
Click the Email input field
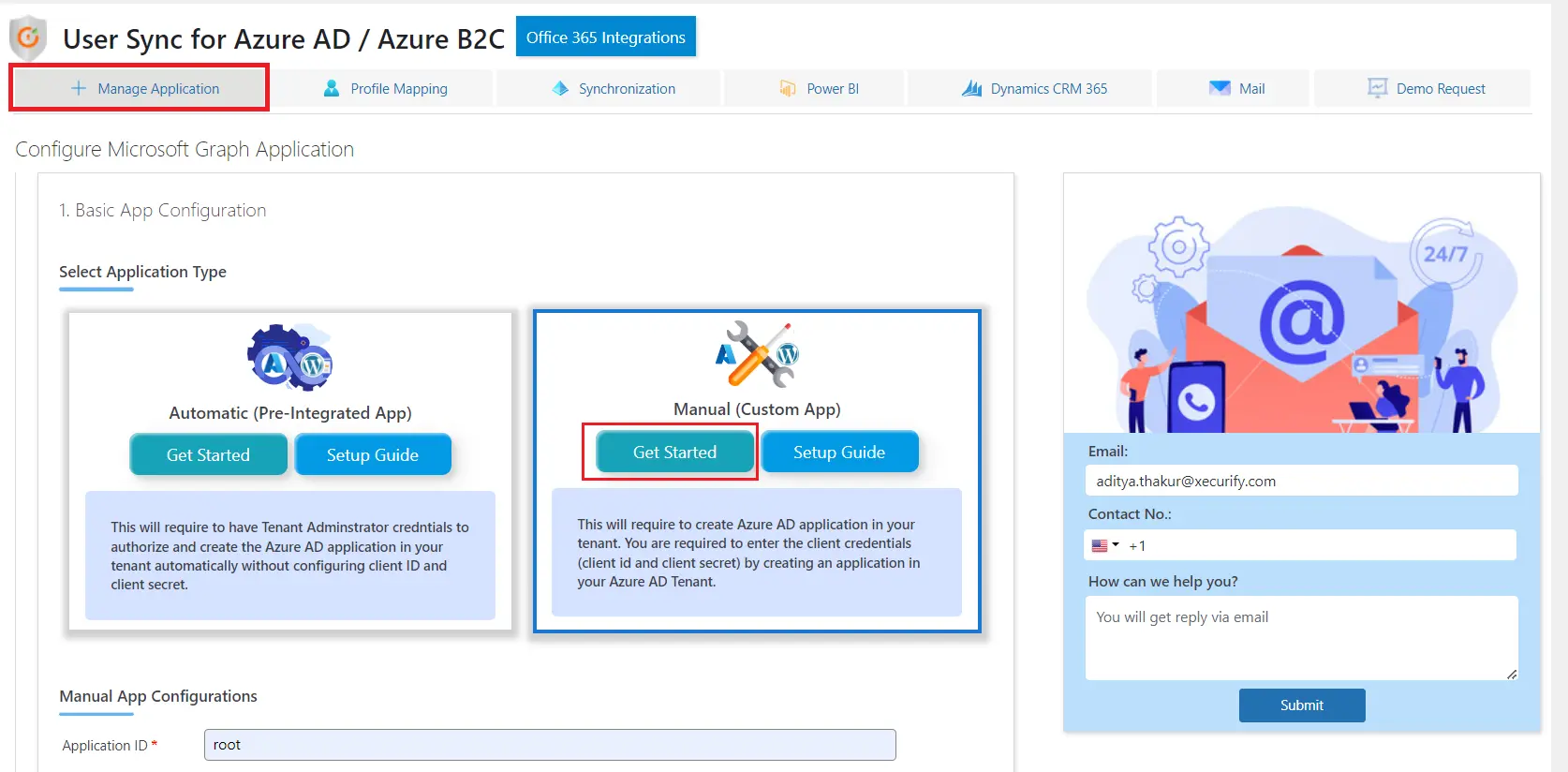(1301, 481)
